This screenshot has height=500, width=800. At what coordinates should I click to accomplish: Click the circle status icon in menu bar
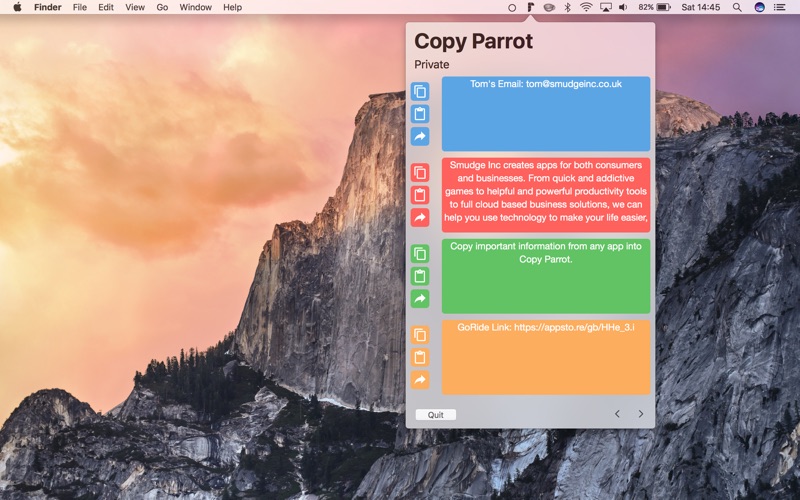coord(512,8)
